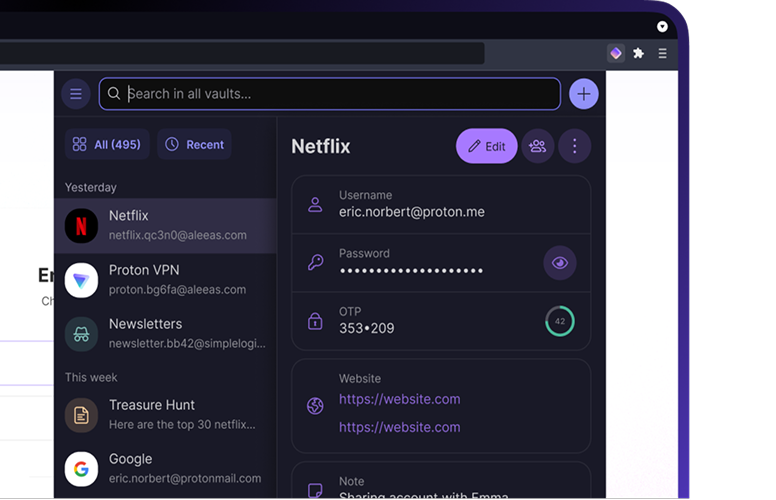Image resolution: width=776 pixels, height=500 pixels.
Task: Select the Proton VPN entry
Action: coord(165,280)
